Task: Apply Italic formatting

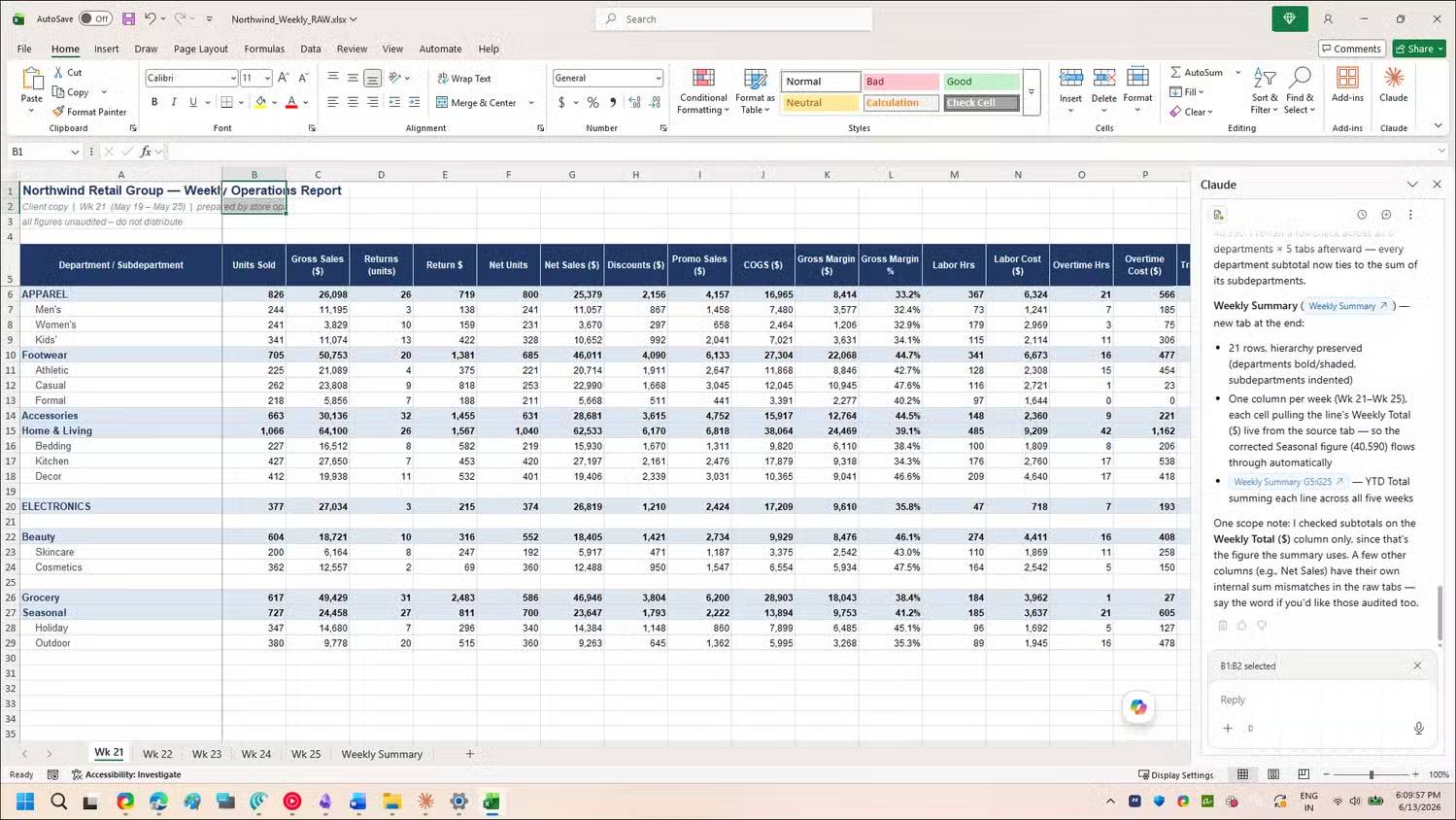Action: point(174,102)
